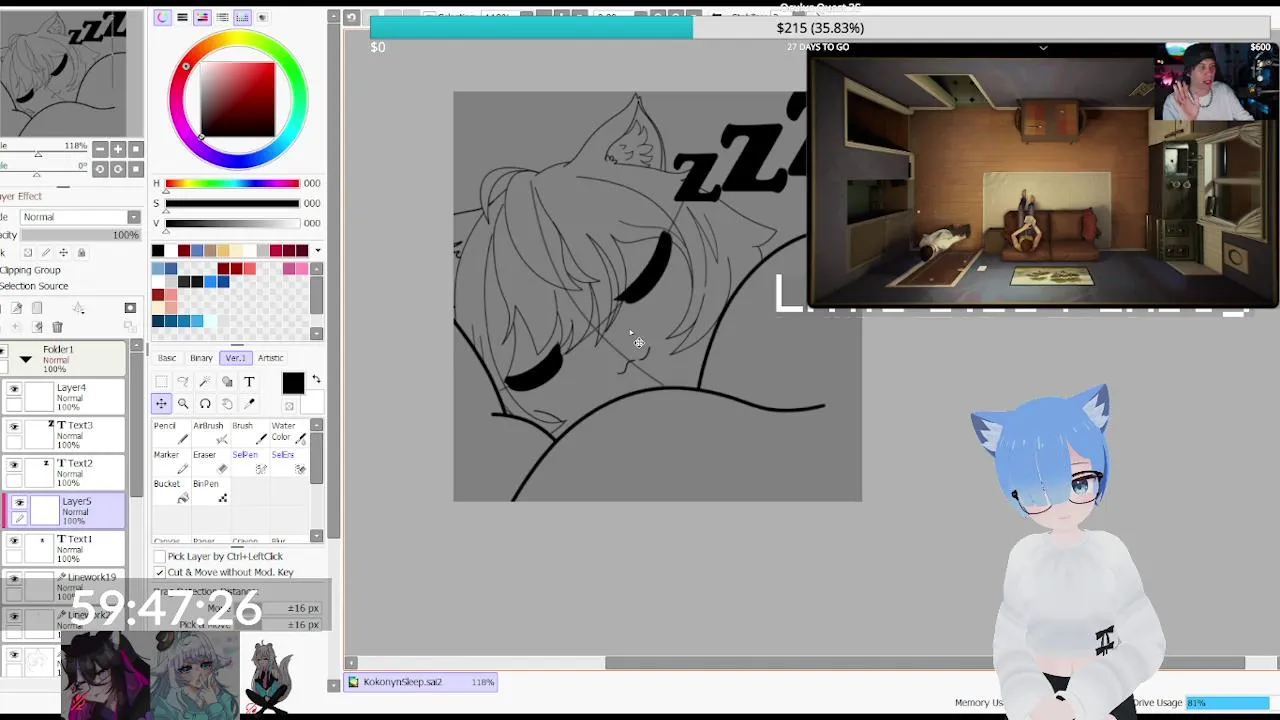
Task: Click the undo arrow above canvas
Action: [351, 17]
